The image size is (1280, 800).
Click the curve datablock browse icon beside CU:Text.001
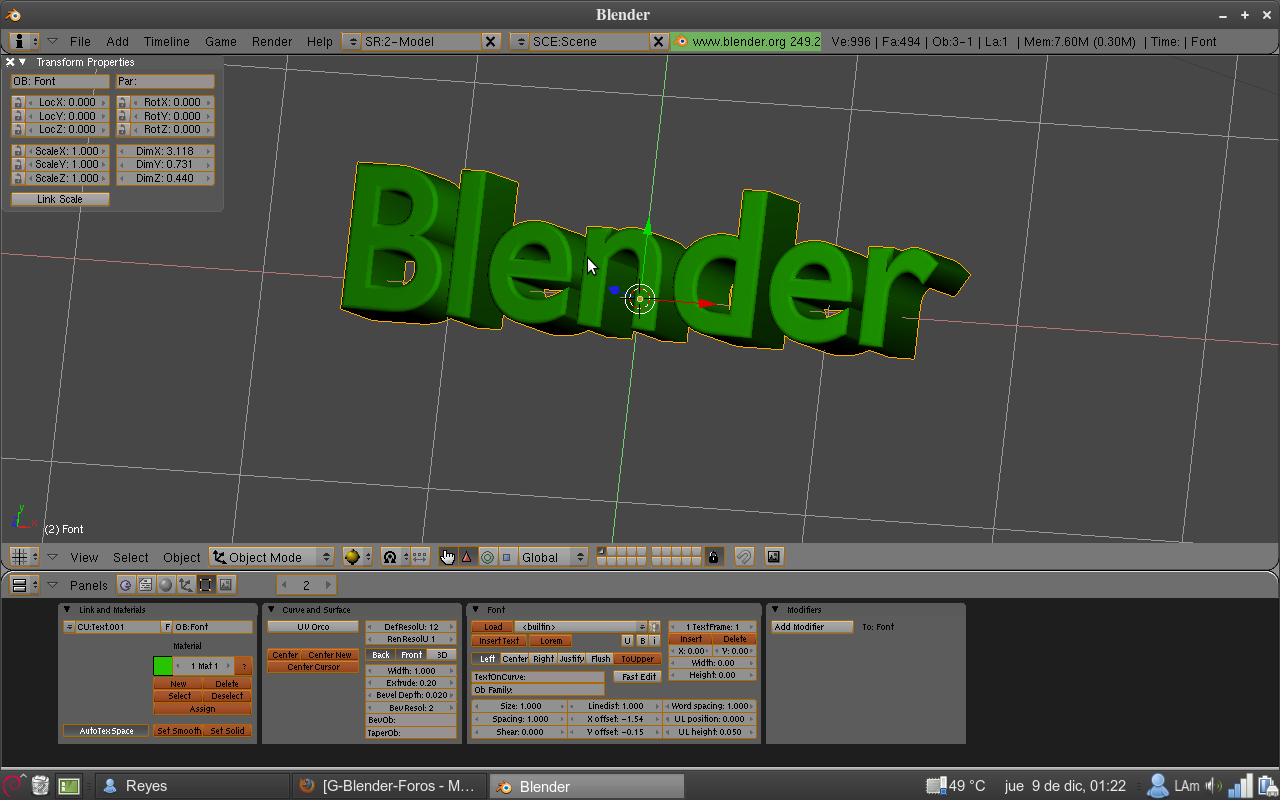pyautogui.click(x=69, y=627)
